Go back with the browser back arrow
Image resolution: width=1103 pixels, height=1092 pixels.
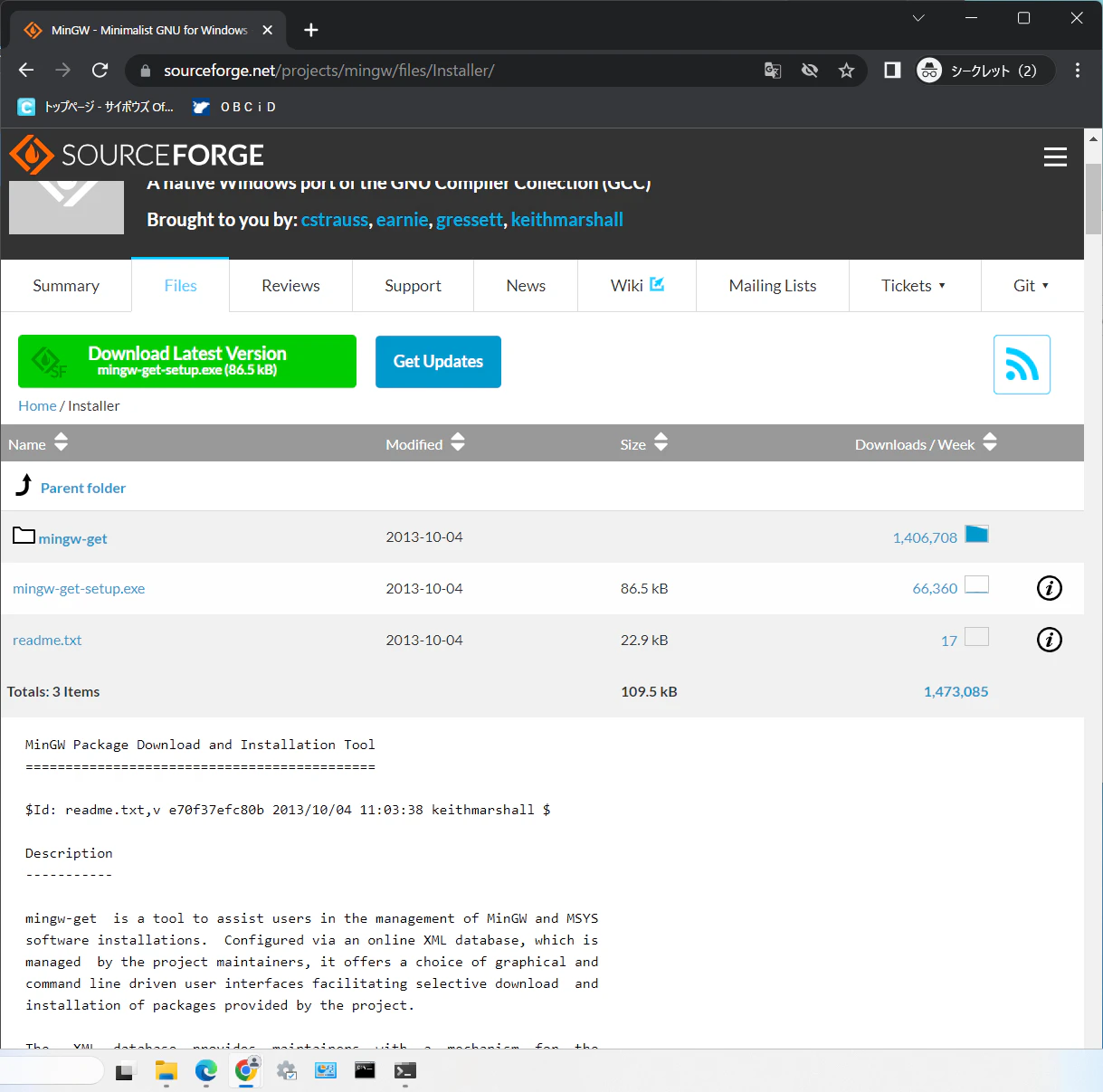click(26, 71)
